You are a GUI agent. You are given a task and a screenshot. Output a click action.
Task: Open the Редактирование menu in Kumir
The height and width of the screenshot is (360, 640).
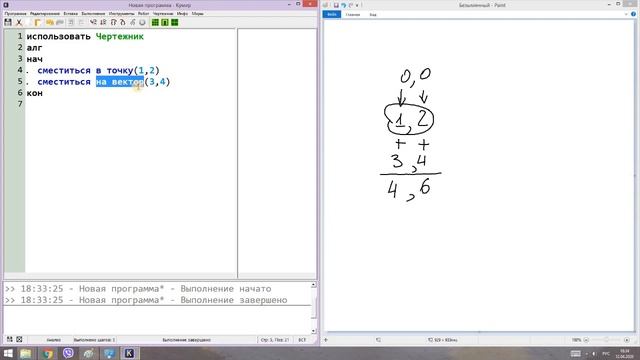coord(45,13)
